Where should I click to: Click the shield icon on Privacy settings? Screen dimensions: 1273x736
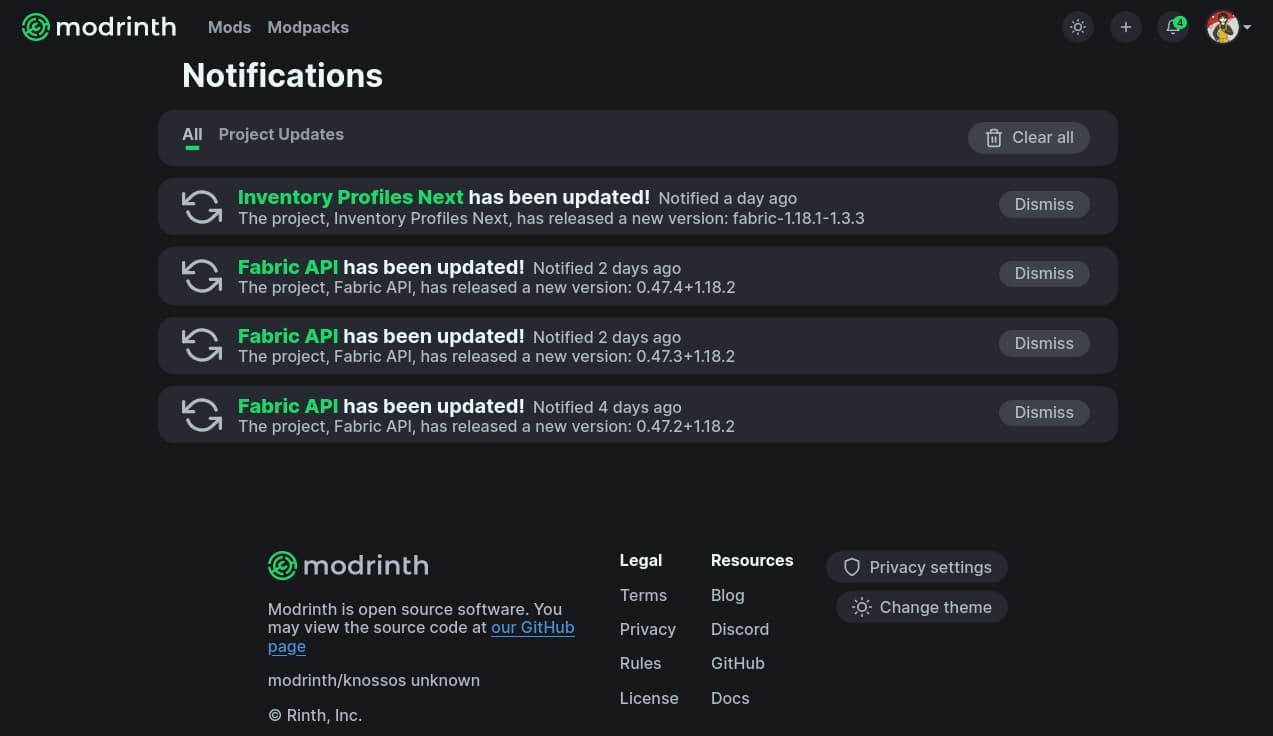851,567
